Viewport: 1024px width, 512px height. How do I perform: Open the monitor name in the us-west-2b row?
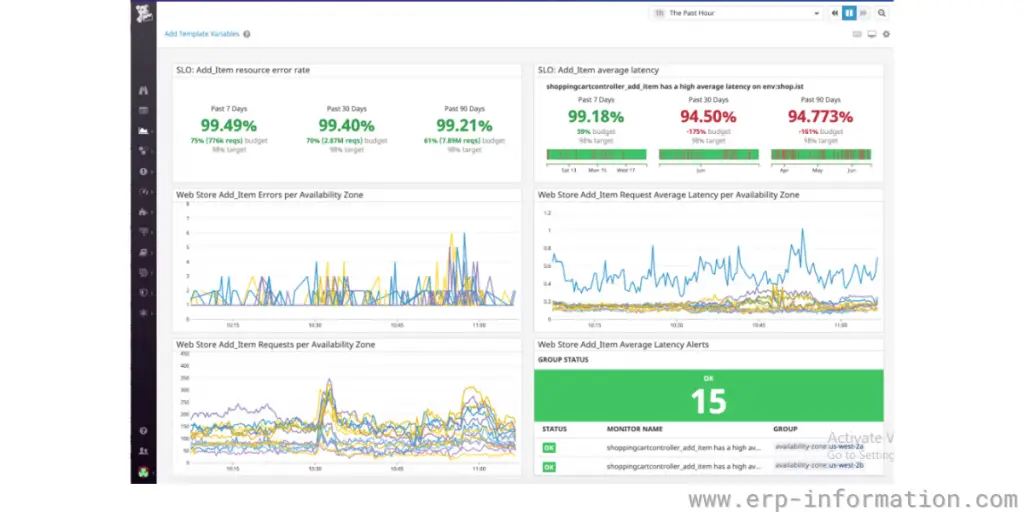click(684, 467)
